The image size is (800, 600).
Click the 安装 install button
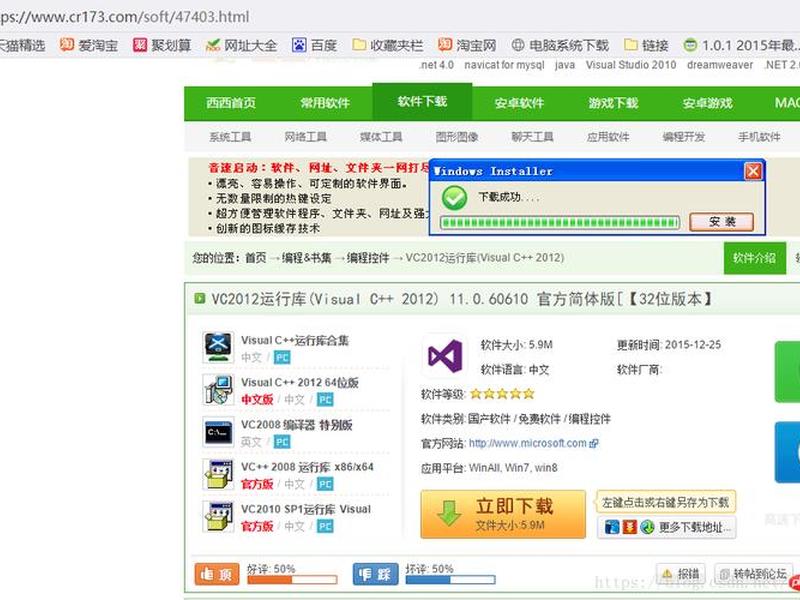(721, 222)
